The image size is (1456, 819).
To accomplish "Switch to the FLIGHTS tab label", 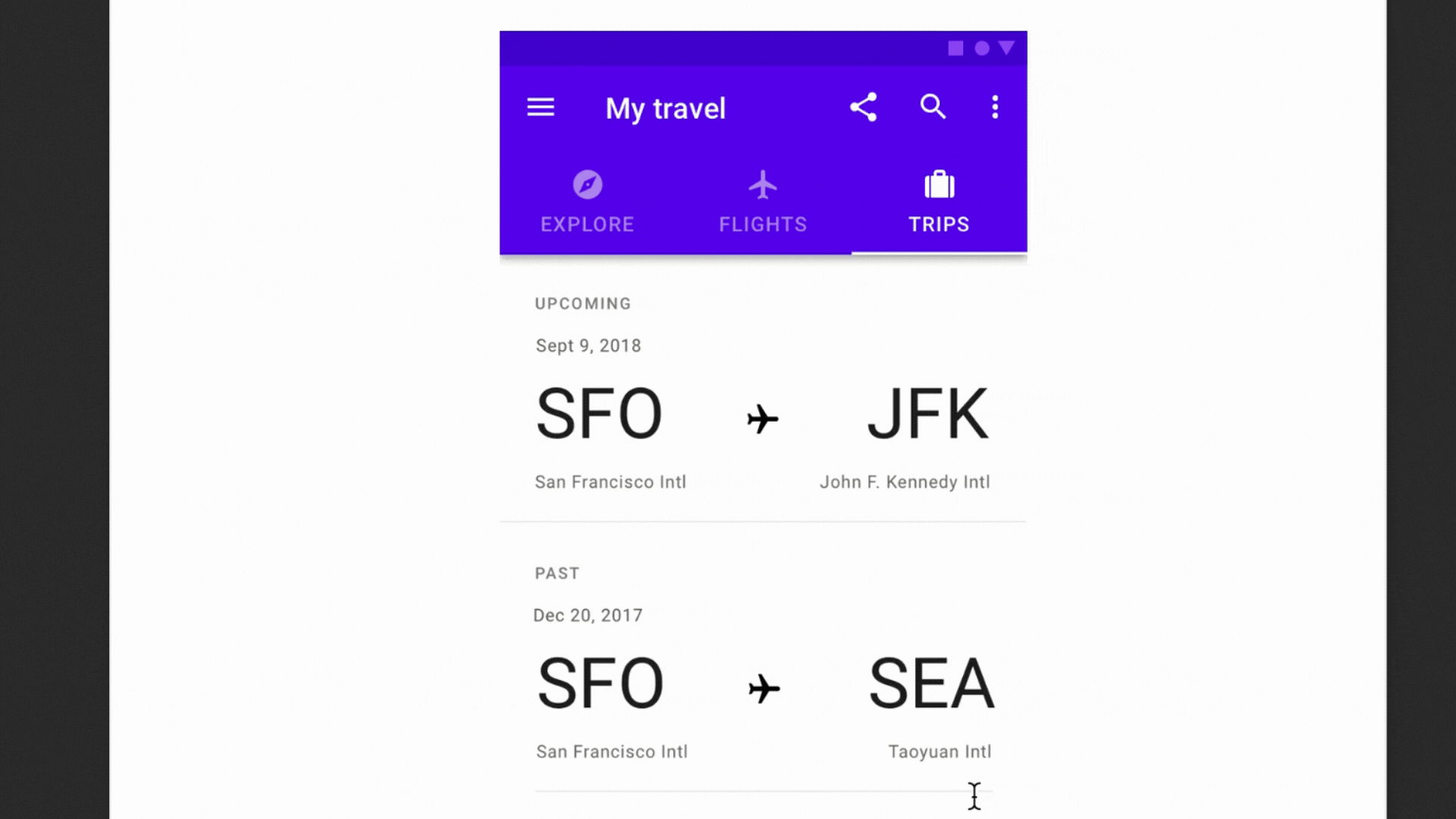I will pos(763,224).
